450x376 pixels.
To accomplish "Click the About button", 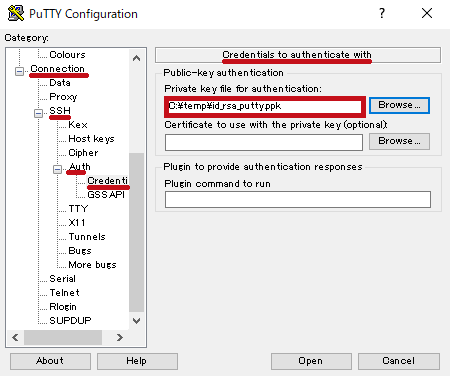I will [x=50, y=361].
